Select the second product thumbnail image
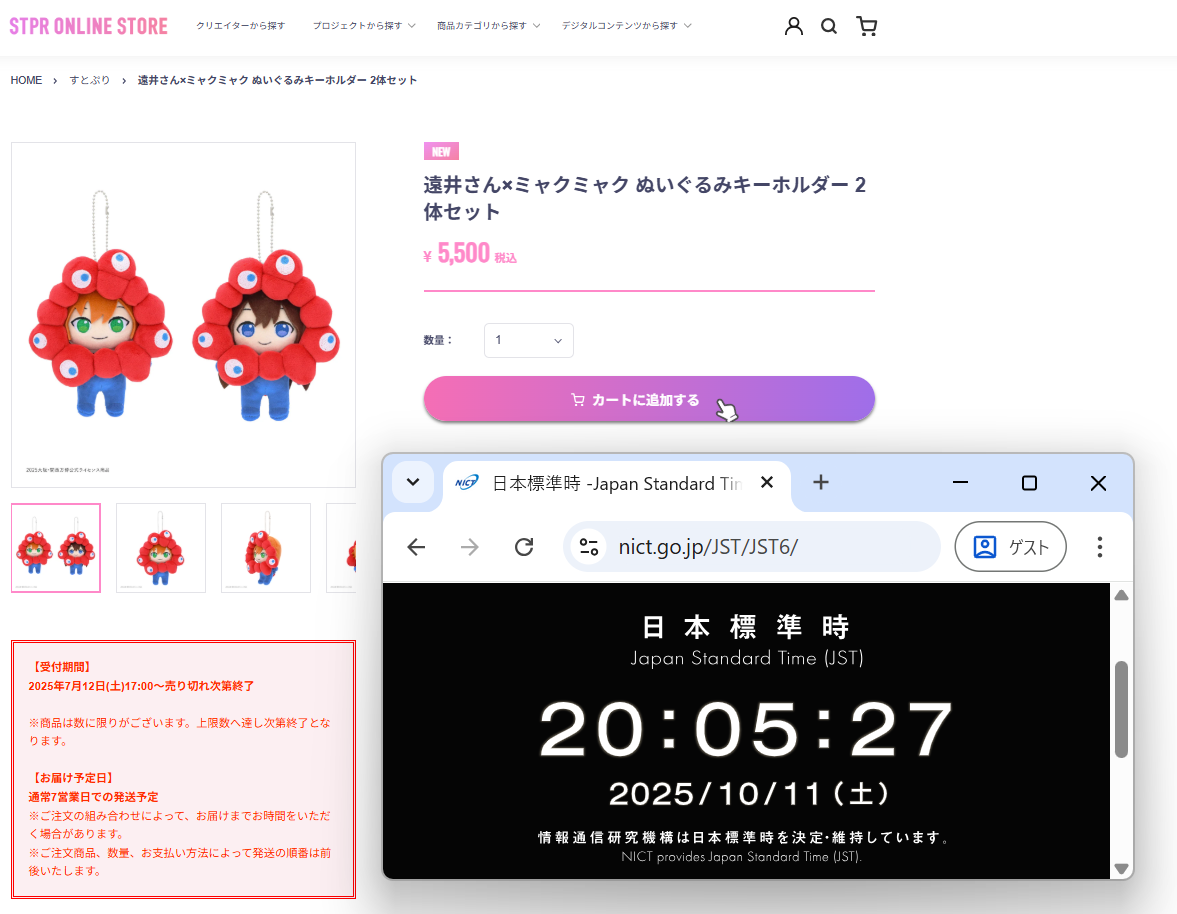1177x914 pixels. 161,548
